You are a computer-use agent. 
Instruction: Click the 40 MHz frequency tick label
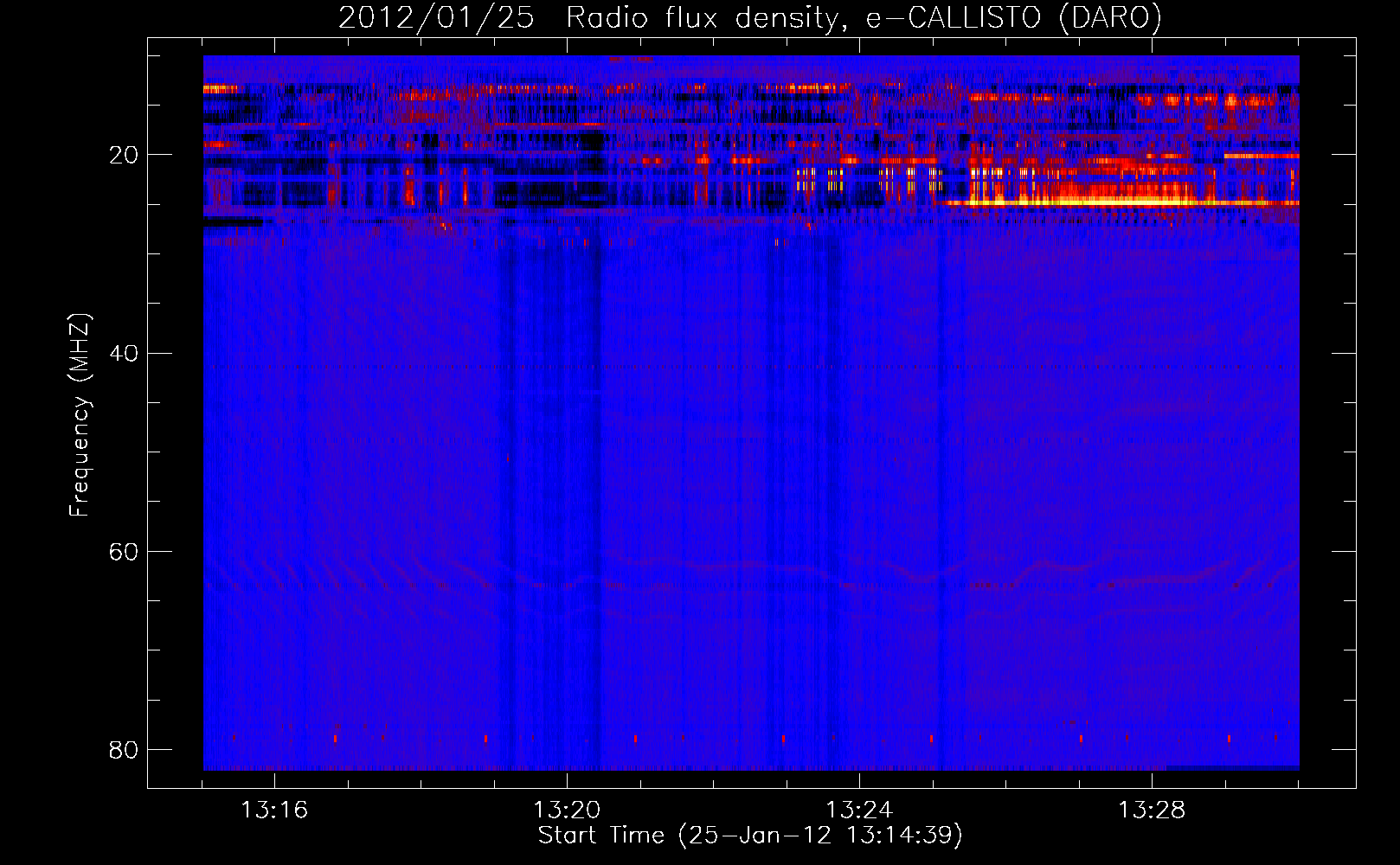pyautogui.click(x=124, y=353)
